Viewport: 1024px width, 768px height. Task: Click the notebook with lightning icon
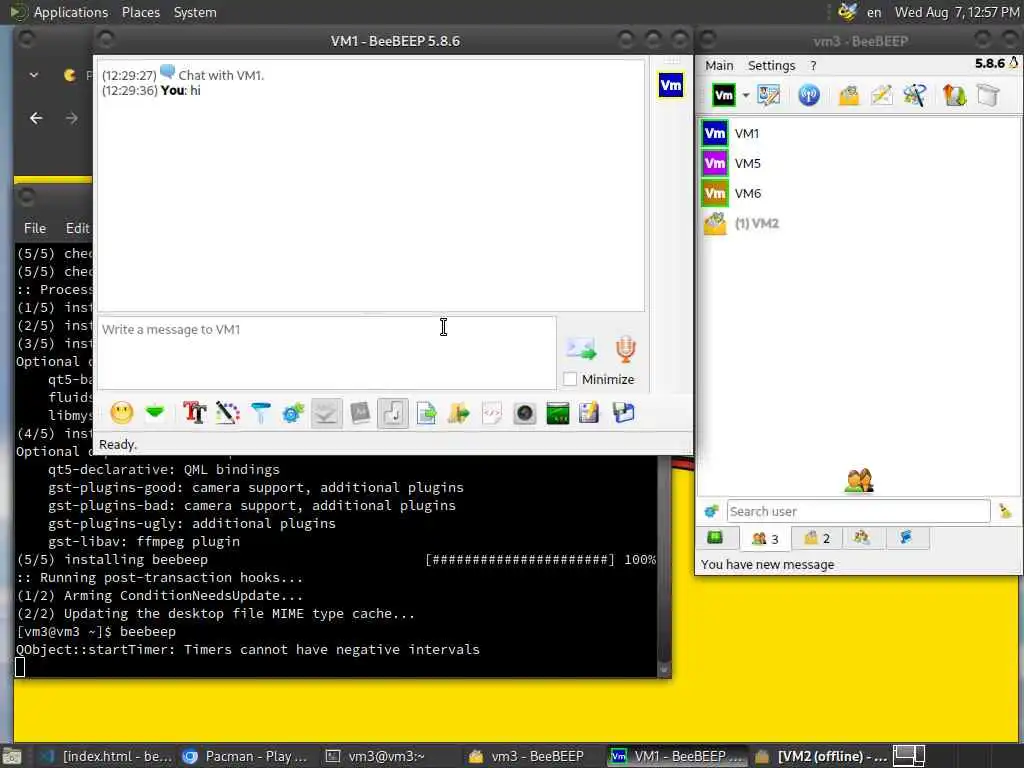(x=589, y=413)
